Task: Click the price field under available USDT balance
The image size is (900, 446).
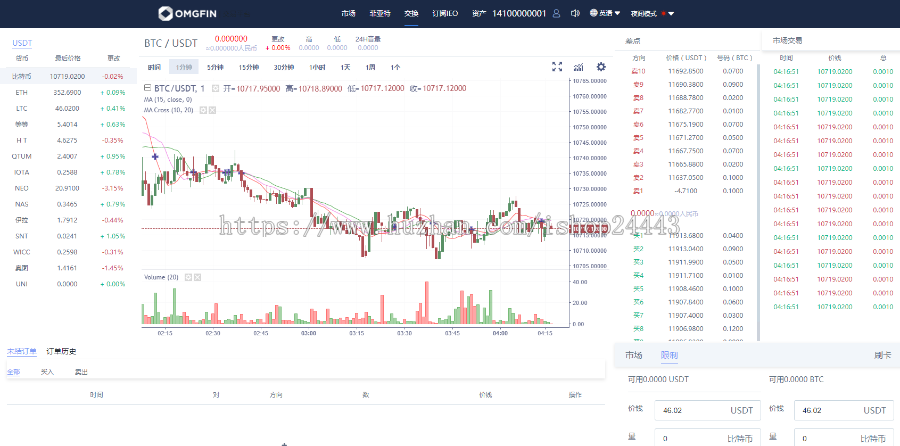Action: coord(707,410)
